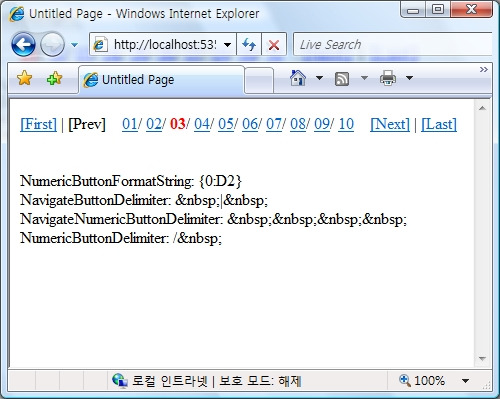Focus the Live Search box

pyautogui.click(x=393, y=44)
